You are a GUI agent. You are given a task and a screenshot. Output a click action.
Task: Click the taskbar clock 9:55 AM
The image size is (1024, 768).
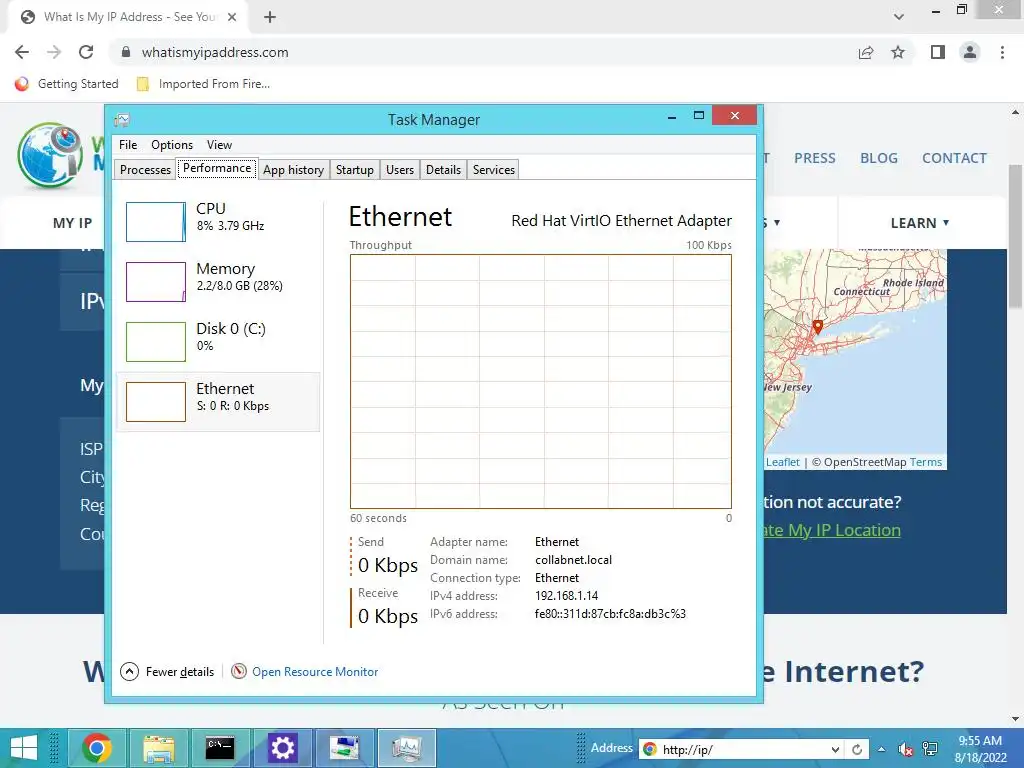980,741
